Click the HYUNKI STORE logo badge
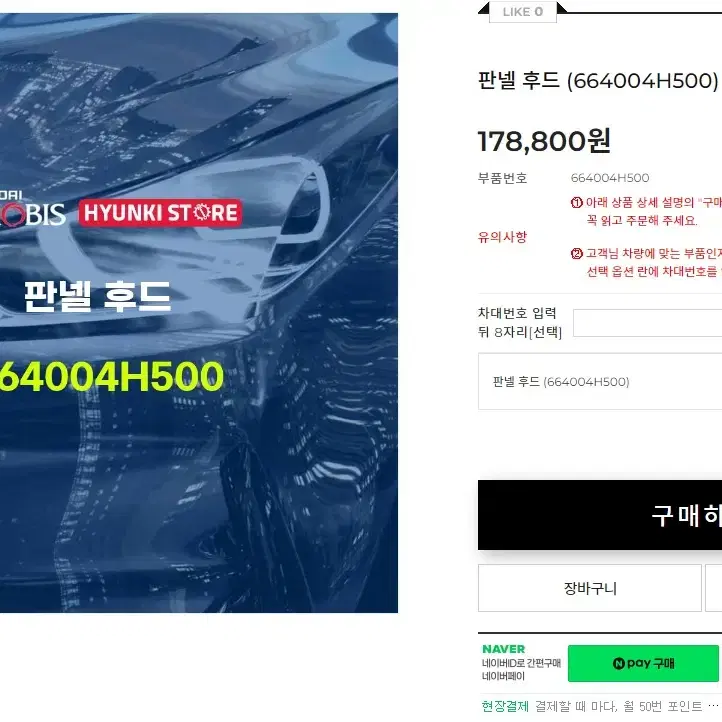The image size is (722, 722). click(x=160, y=213)
